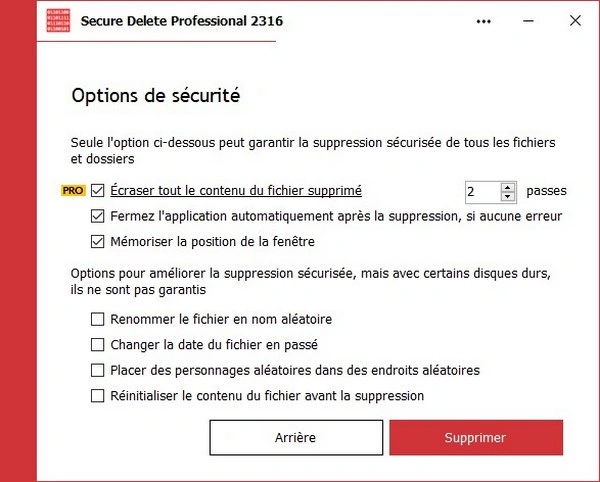Click the Options de sécurité heading
Viewport: 600px width, 482px height.
point(156,97)
